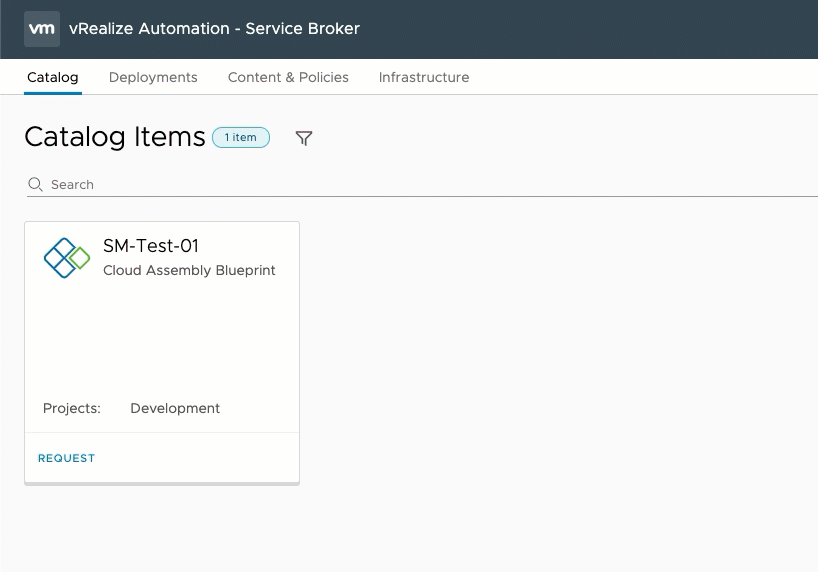This screenshot has height=572, width=818.
Task: Open the Deployments tab
Action: click(x=153, y=77)
